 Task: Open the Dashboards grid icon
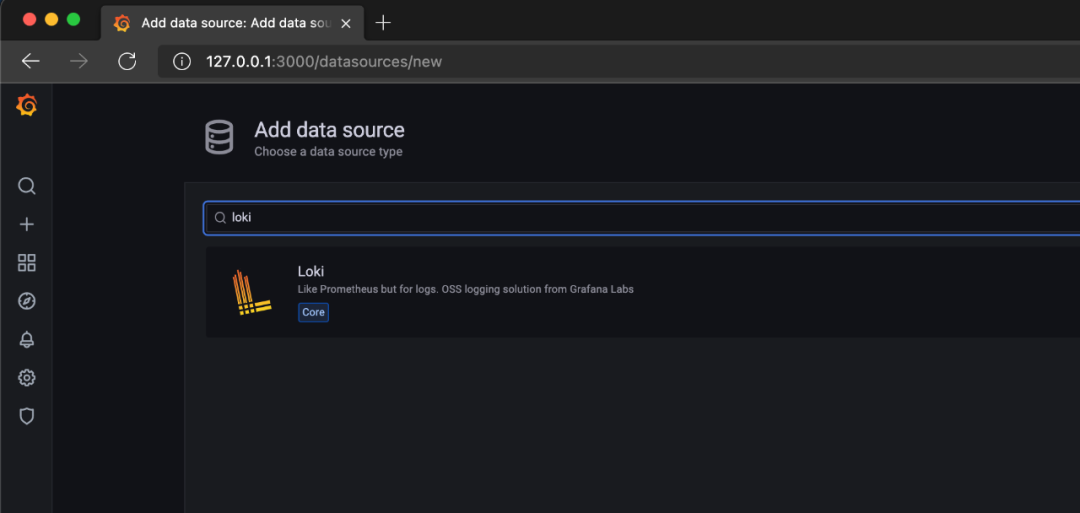pos(26,262)
